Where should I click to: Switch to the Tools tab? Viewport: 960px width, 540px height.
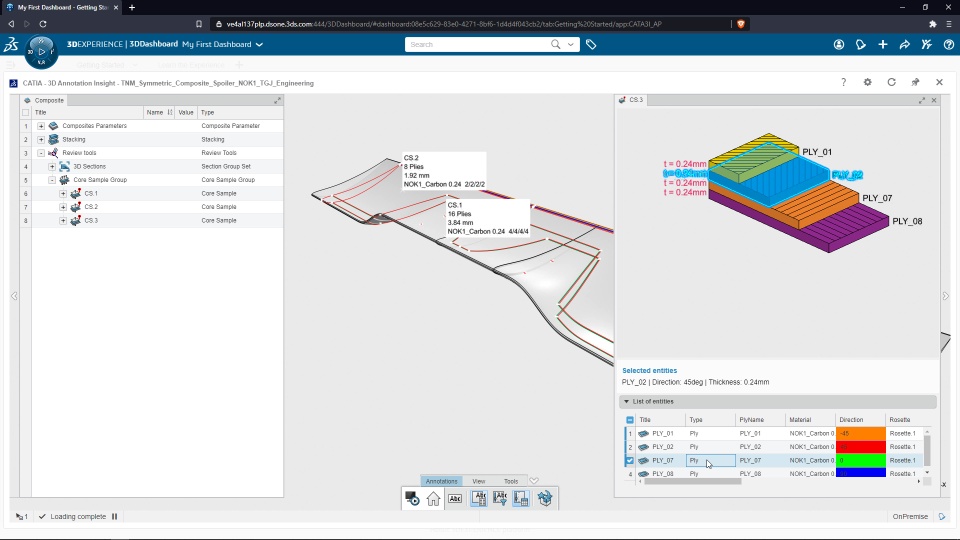click(511, 481)
